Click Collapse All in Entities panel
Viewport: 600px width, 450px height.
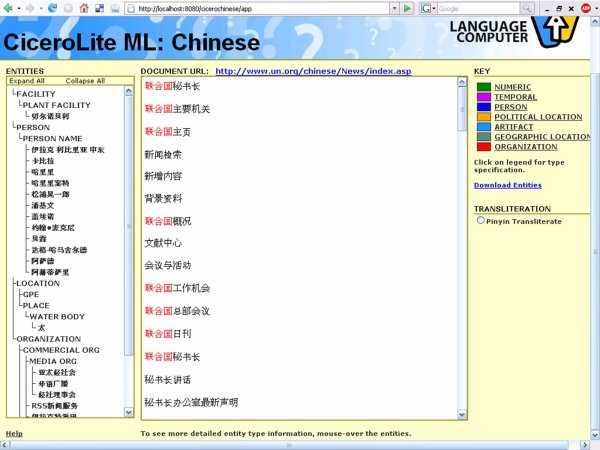click(x=85, y=81)
